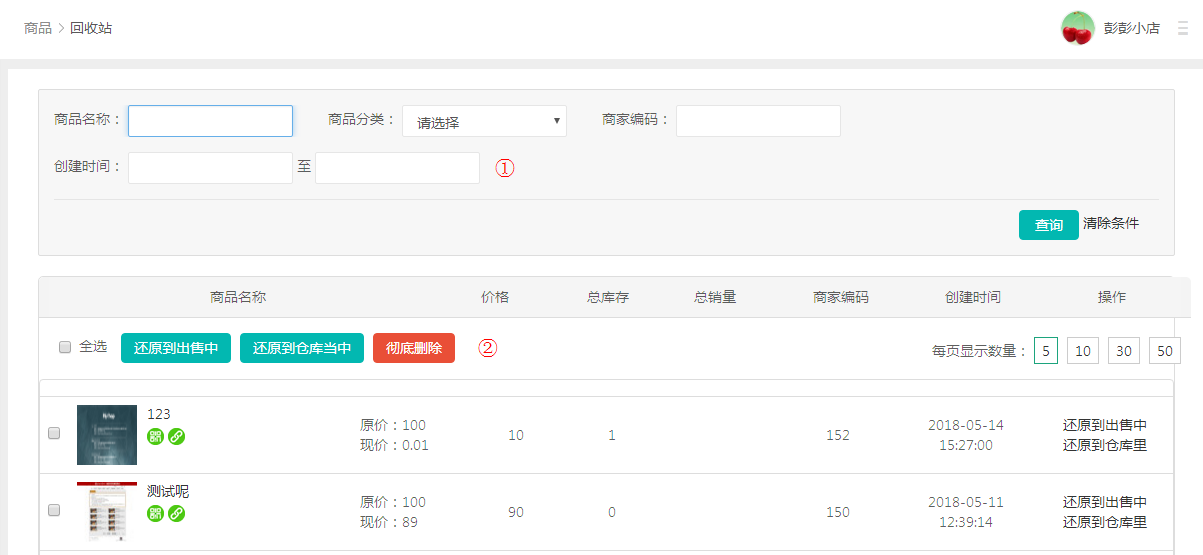1203x555 pixels.
Task: Go to 商品 in the breadcrumb
Action: [x=38, y=28]
